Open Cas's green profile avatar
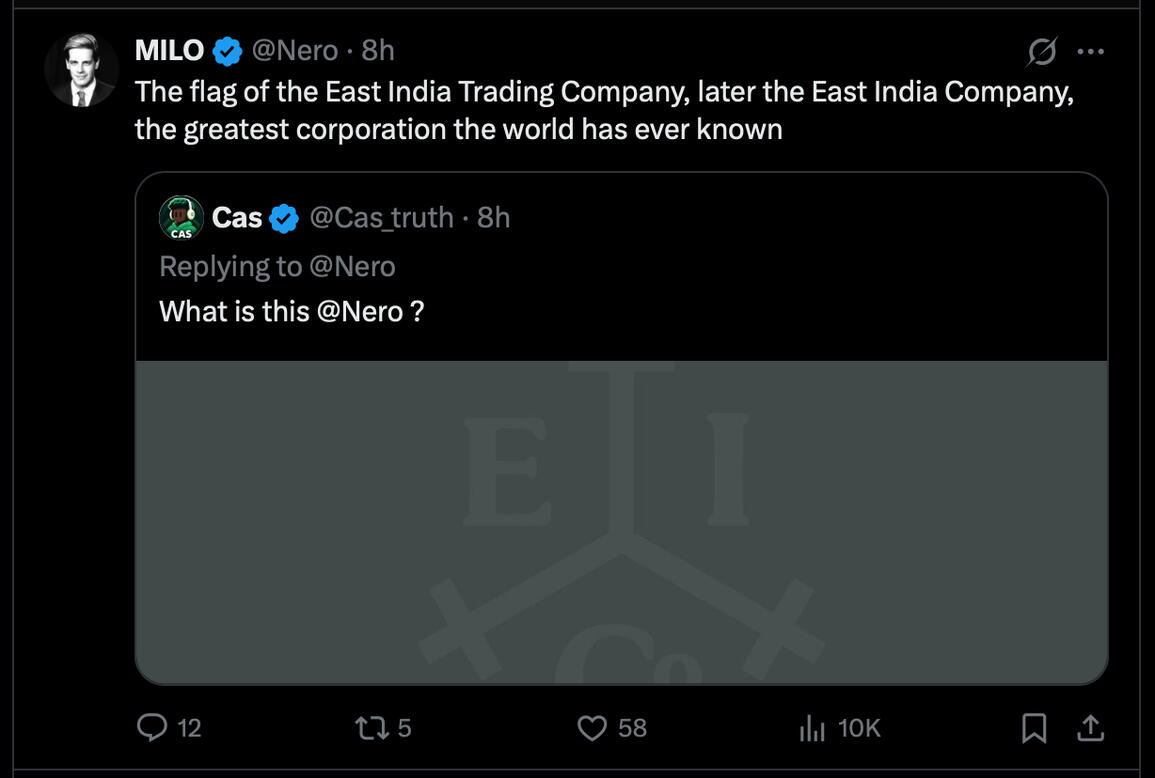 point(181,218)
